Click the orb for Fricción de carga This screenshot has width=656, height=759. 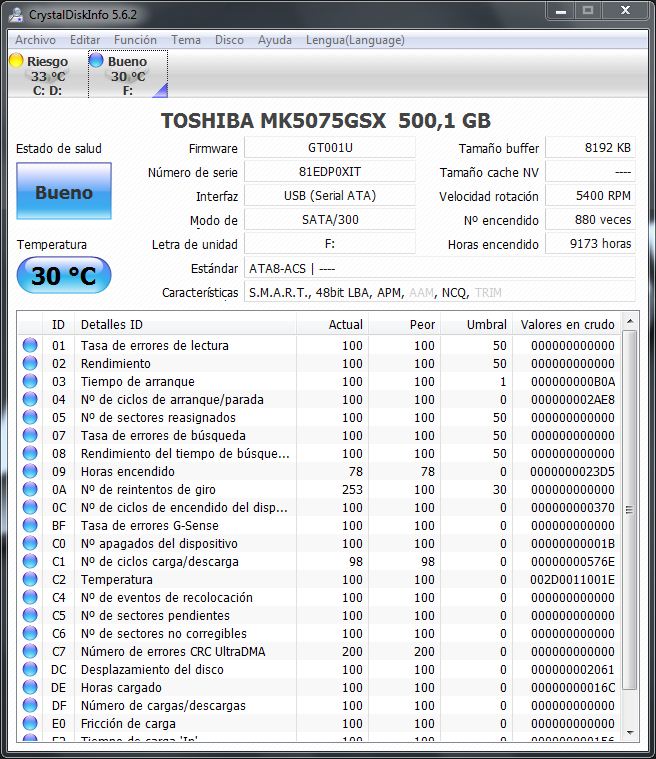pyautogui.click(x=30, y=723)
